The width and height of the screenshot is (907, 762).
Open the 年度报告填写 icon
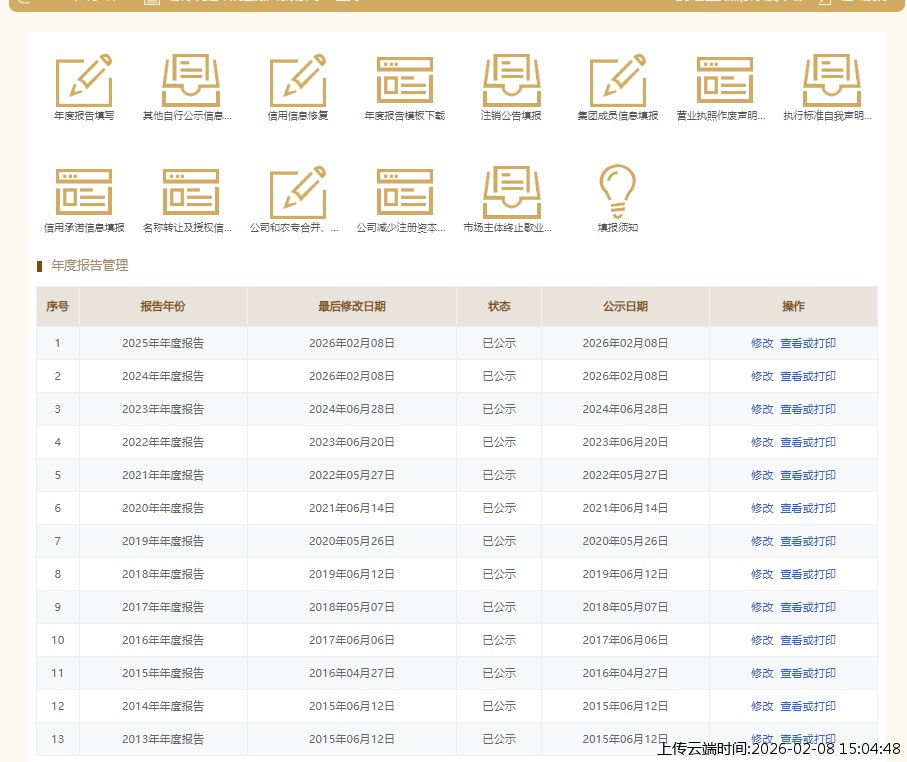[84, 81]
